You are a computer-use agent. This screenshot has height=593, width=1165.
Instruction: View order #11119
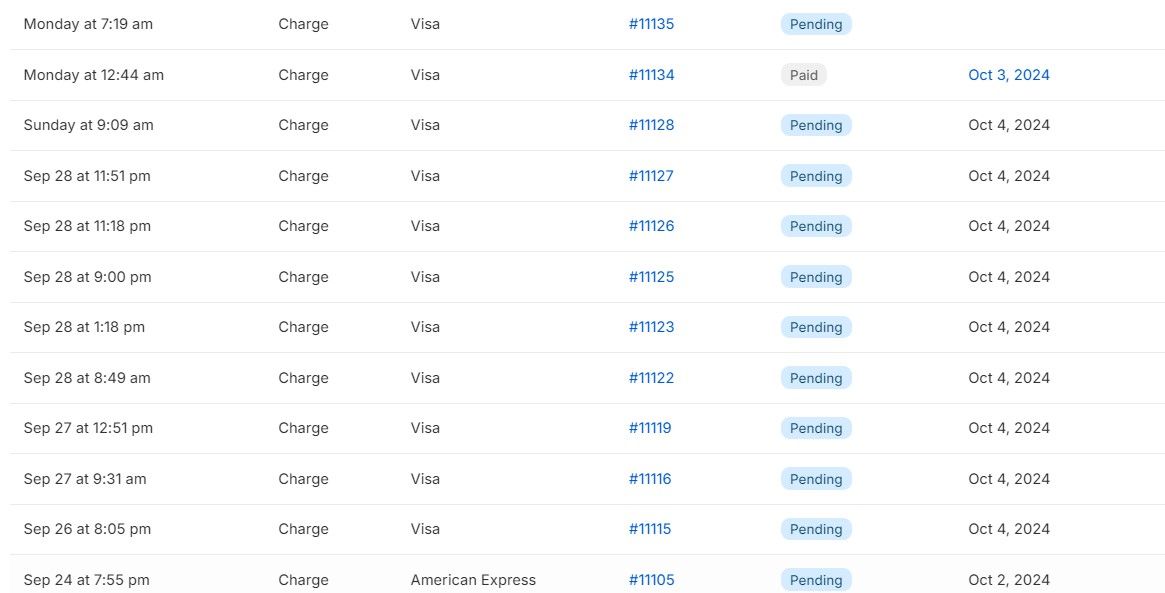(x=650, y=428)
